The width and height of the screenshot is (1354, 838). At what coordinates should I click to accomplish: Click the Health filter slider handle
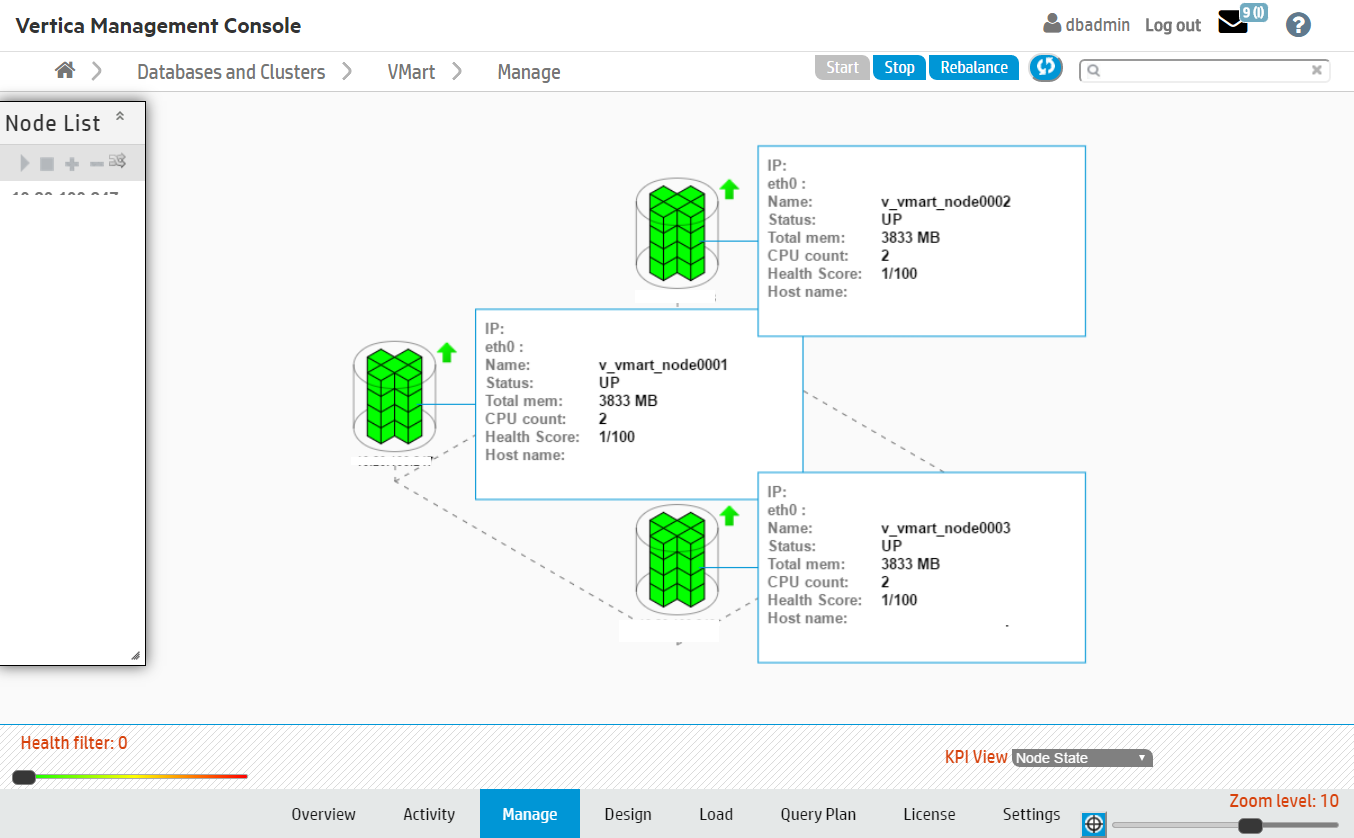pyautogui.click(x=24, y=777)
